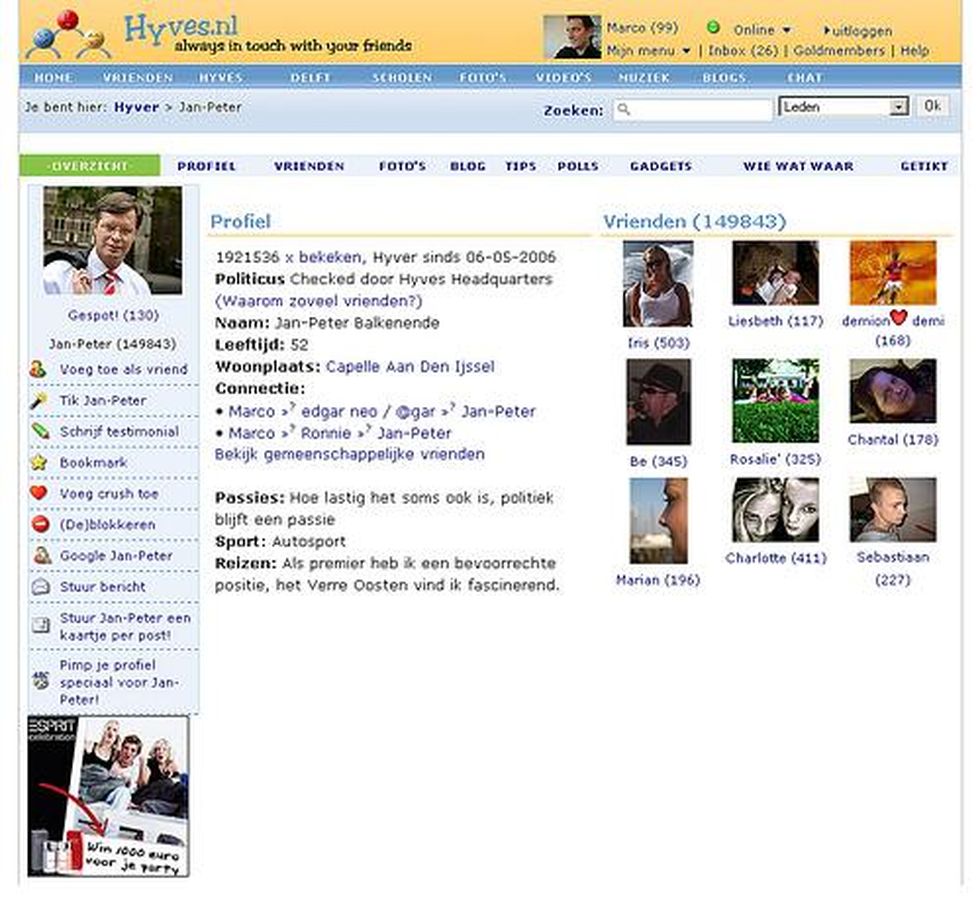
Task: Open the Inbox (26) link
Action: click(x=742, y=51)
